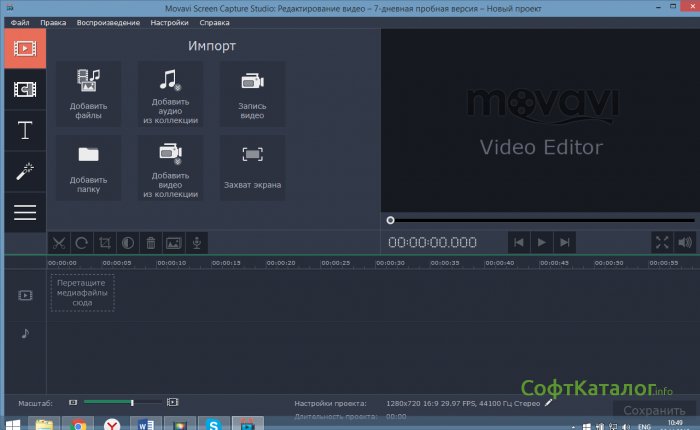Click the rotate clip icon

(81, 242)
